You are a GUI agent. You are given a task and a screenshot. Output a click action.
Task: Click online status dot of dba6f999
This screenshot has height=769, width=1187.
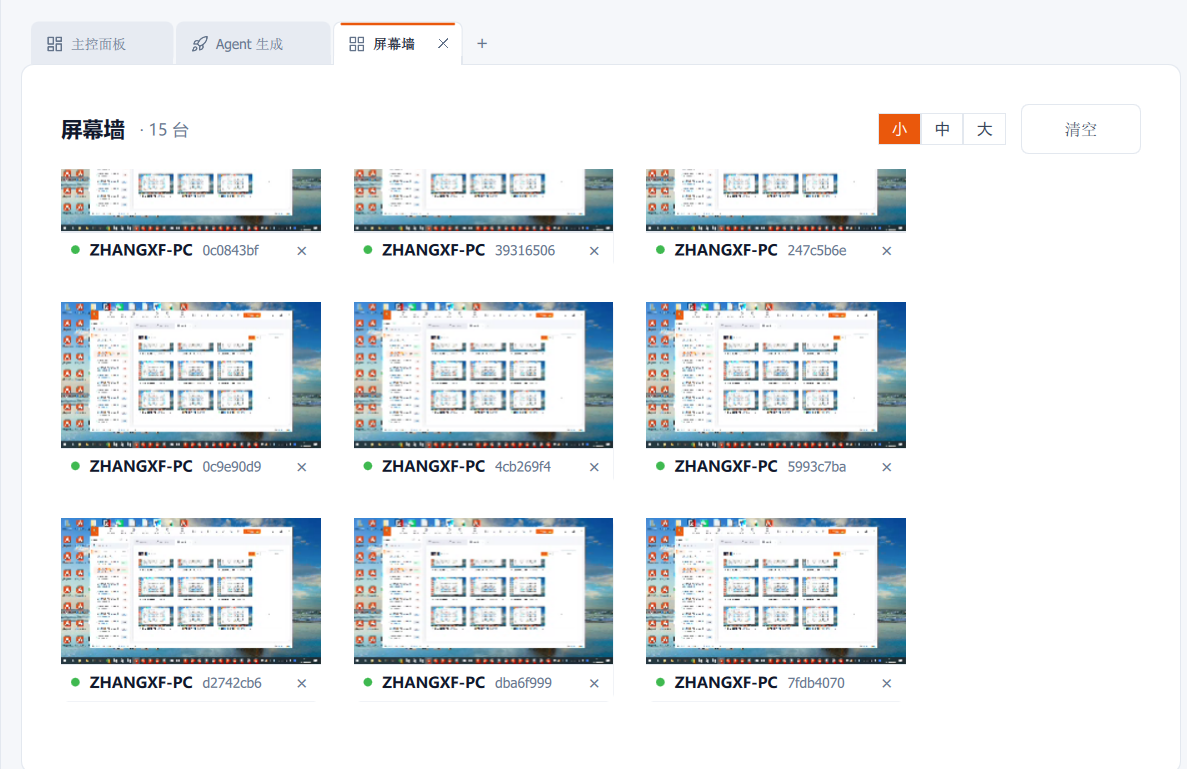click(x=368, y=682)
